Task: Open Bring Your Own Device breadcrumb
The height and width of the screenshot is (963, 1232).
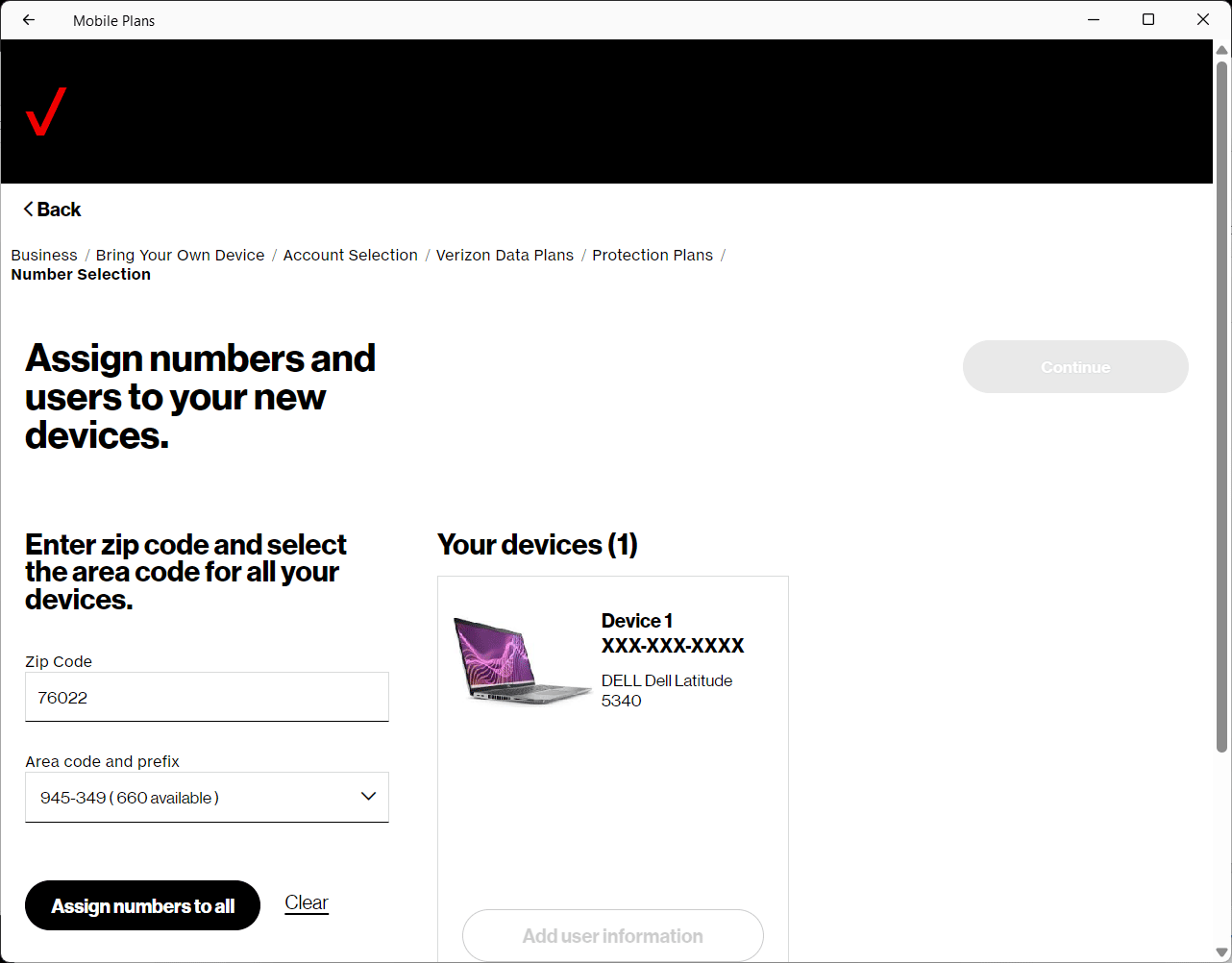Action: (180, 255)
